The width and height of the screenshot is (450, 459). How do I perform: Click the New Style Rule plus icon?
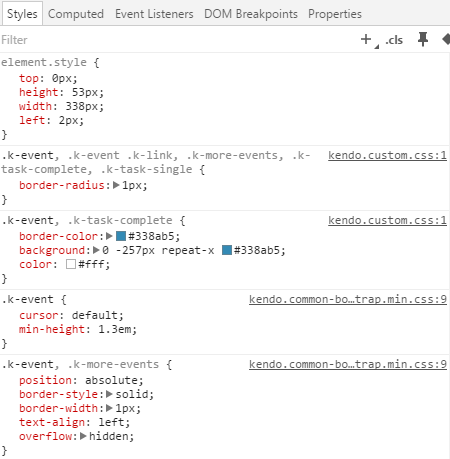(366, 39)
